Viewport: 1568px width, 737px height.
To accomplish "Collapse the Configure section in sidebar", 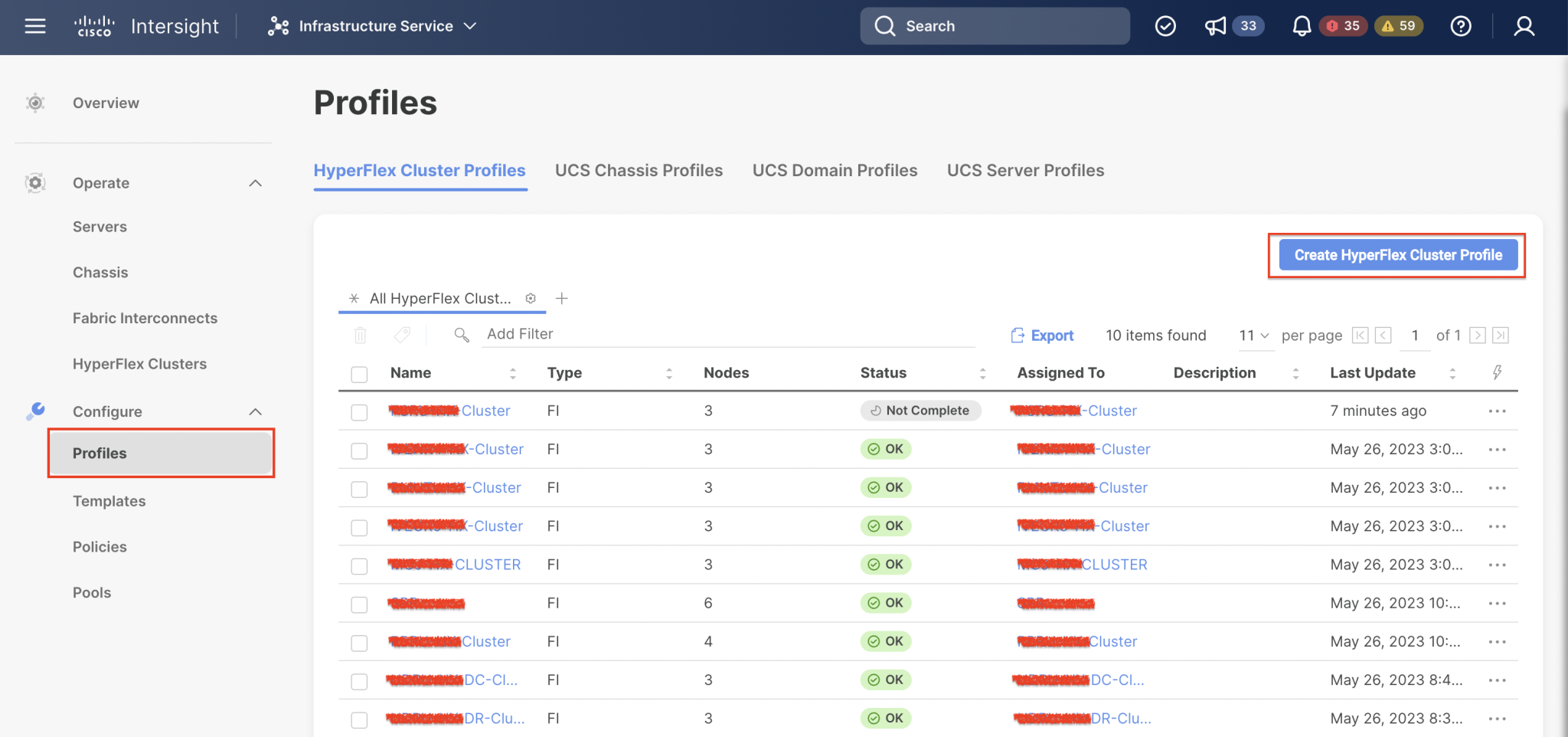I will pyautogui.click(x=256, y=411).
